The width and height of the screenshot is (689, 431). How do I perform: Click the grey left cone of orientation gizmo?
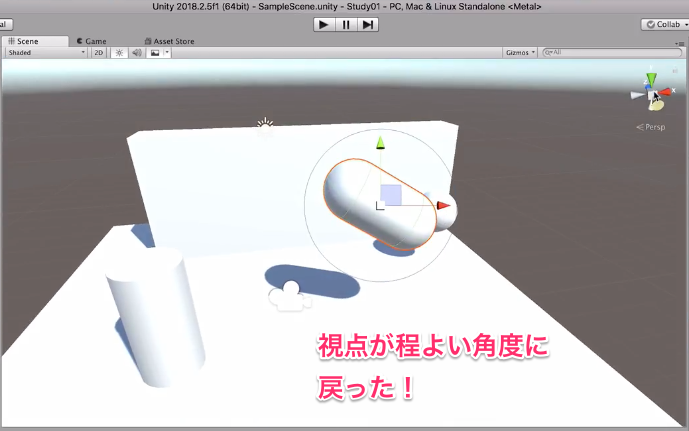click(637, 95)
